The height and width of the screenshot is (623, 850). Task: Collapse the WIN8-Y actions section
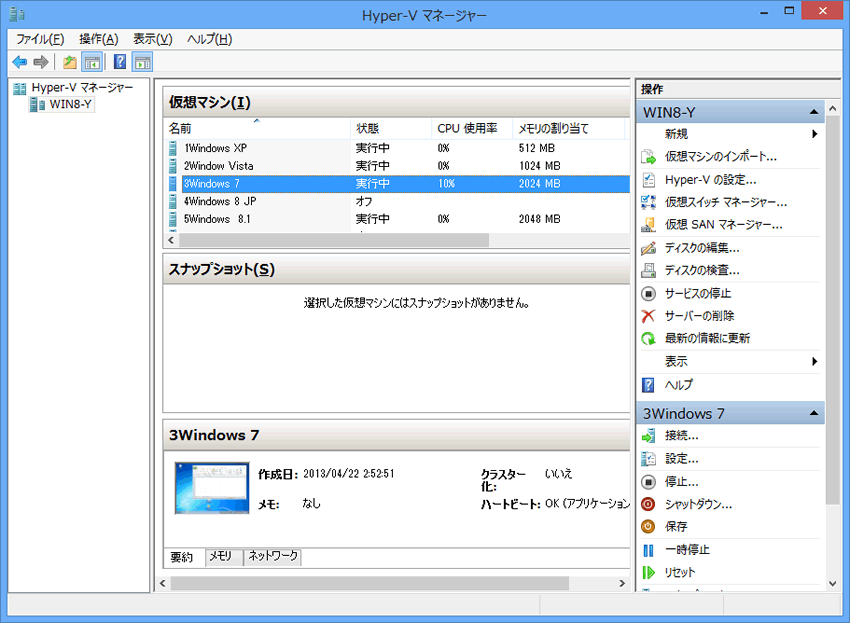(x=814, y=112)
